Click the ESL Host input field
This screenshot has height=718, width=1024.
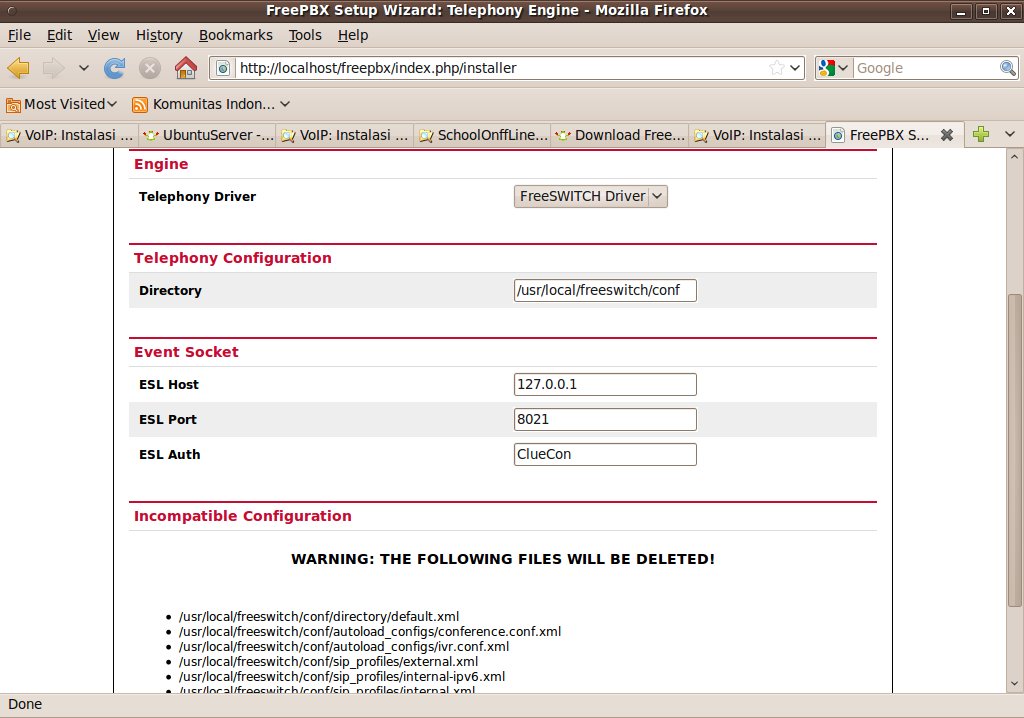point(604,385)
